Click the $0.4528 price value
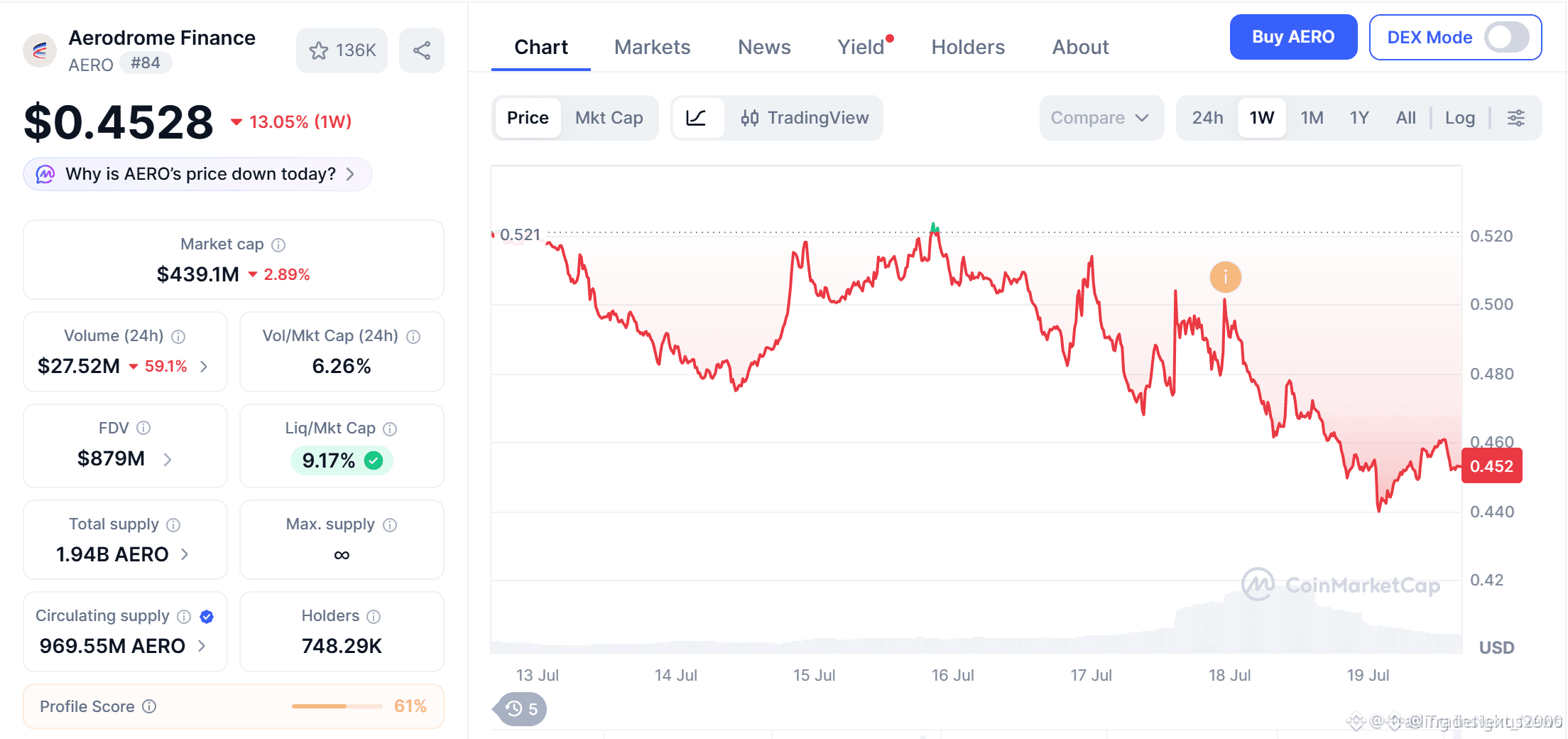Screen dimensions: 1568x739 (x=119, y=122)
